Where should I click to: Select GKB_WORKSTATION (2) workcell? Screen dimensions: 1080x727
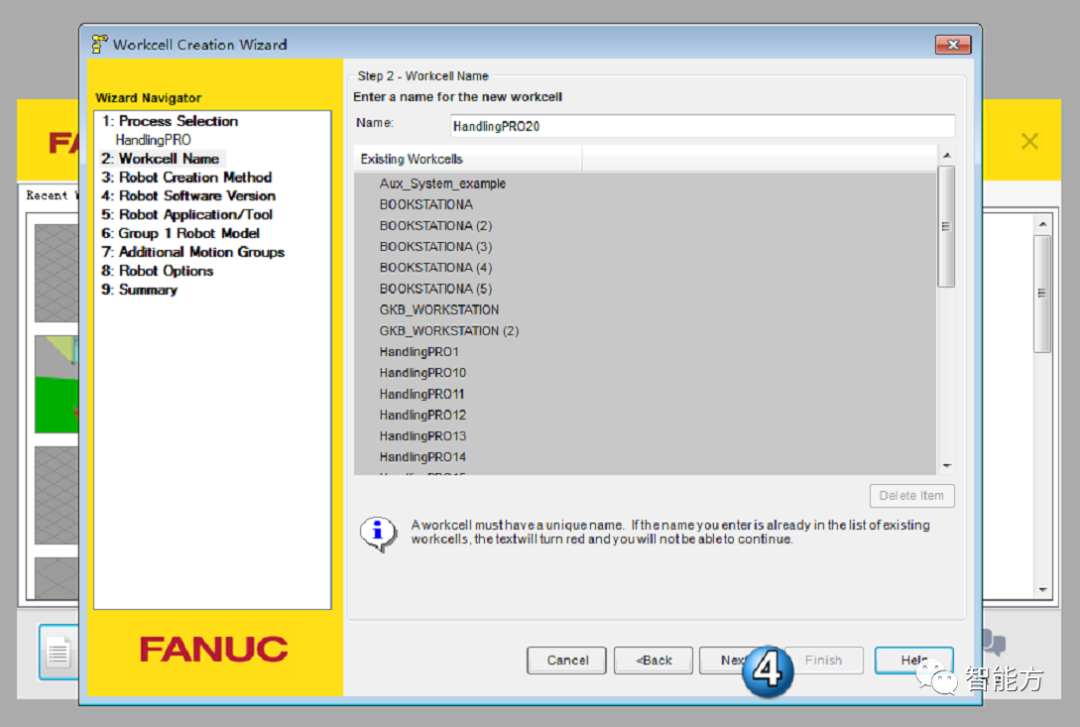click(448, 331)
